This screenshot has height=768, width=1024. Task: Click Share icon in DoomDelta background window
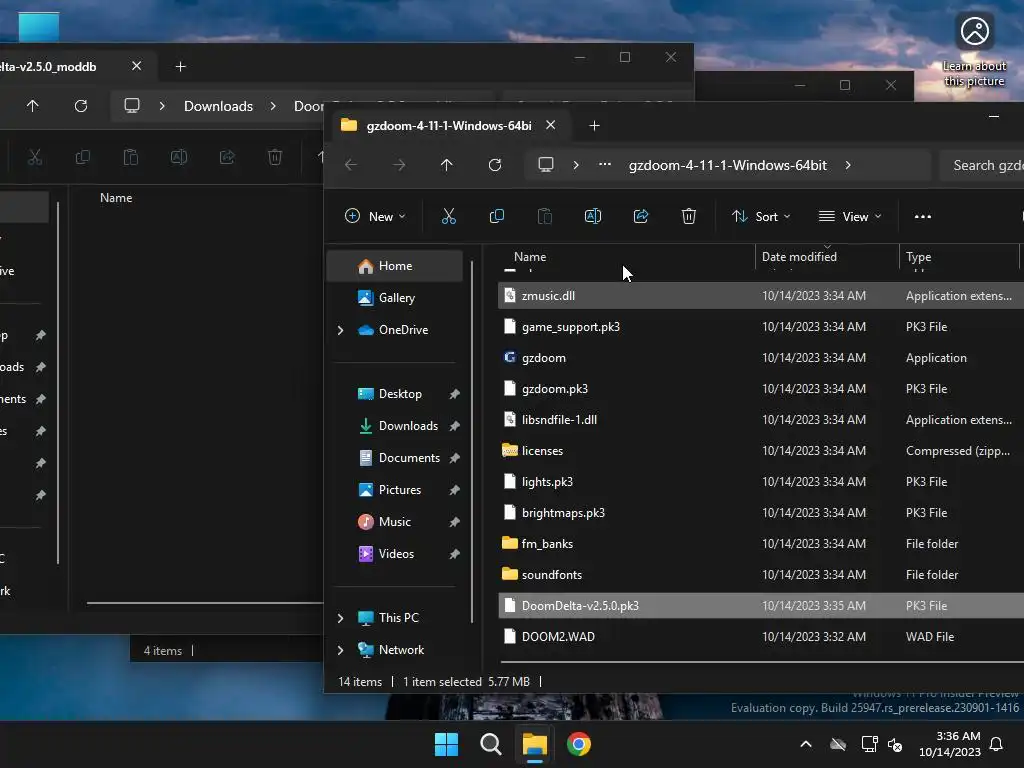(x=227, y=157)
